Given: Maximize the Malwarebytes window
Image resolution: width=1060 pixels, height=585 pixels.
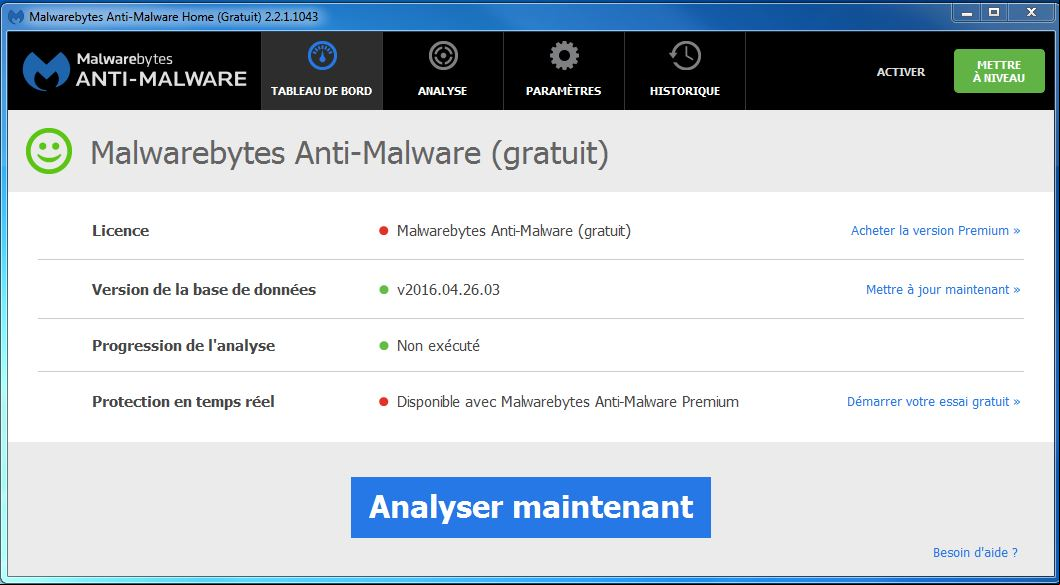Looking at the screenshot, I should (994, 12).
